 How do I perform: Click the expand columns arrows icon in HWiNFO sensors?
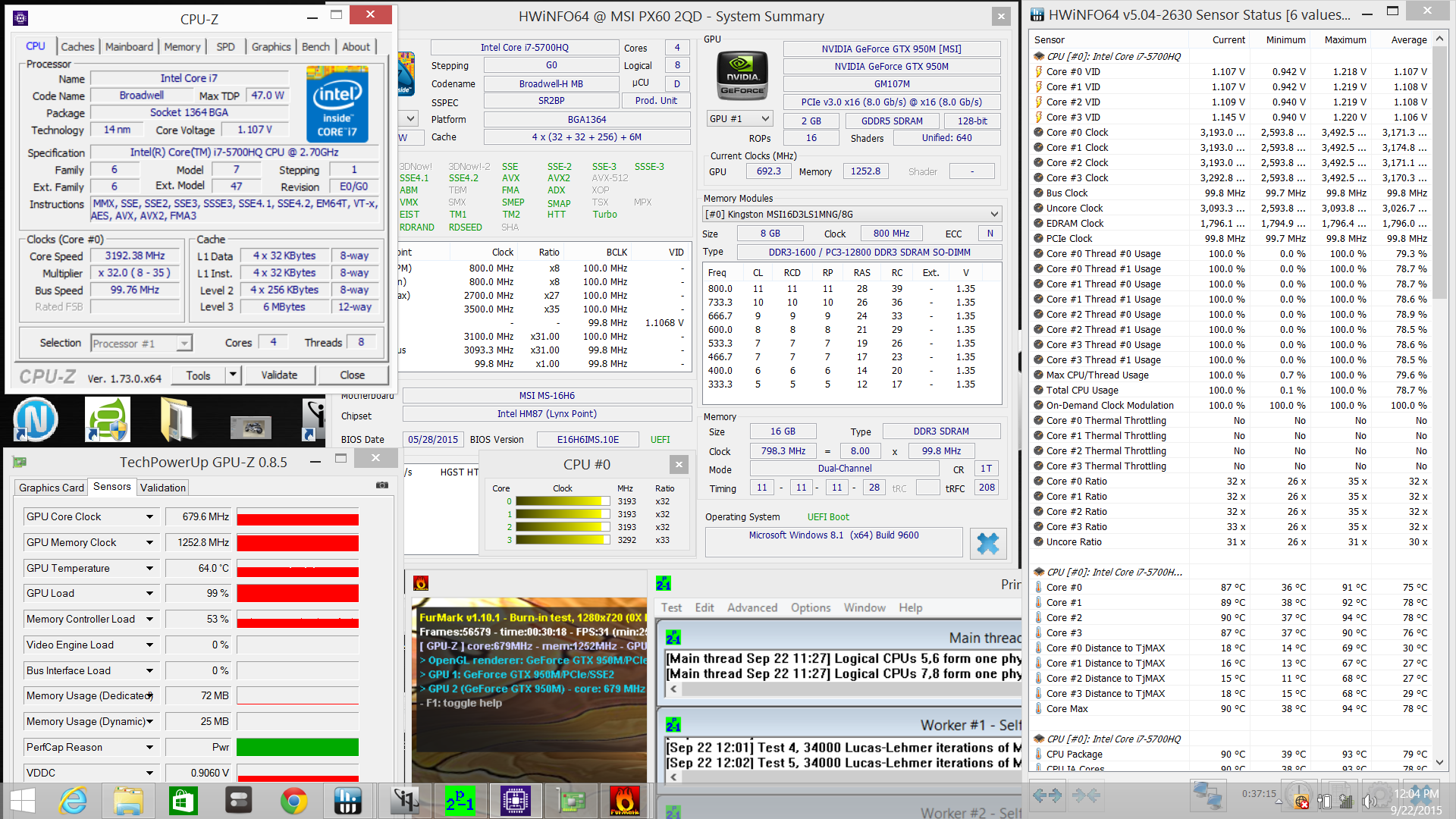[1047, 795]
